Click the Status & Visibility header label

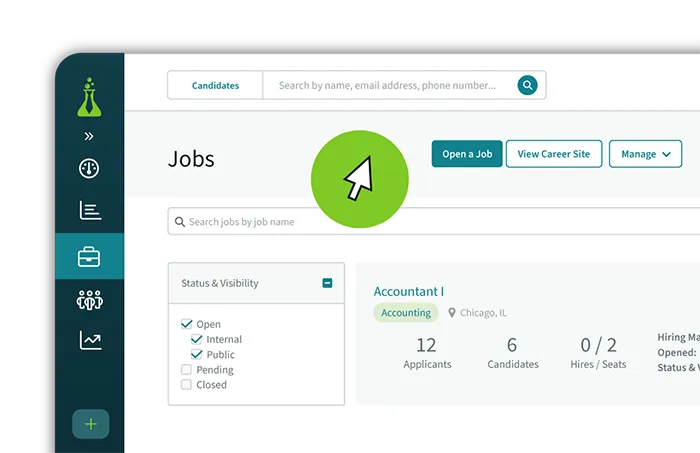click(220, 283)
